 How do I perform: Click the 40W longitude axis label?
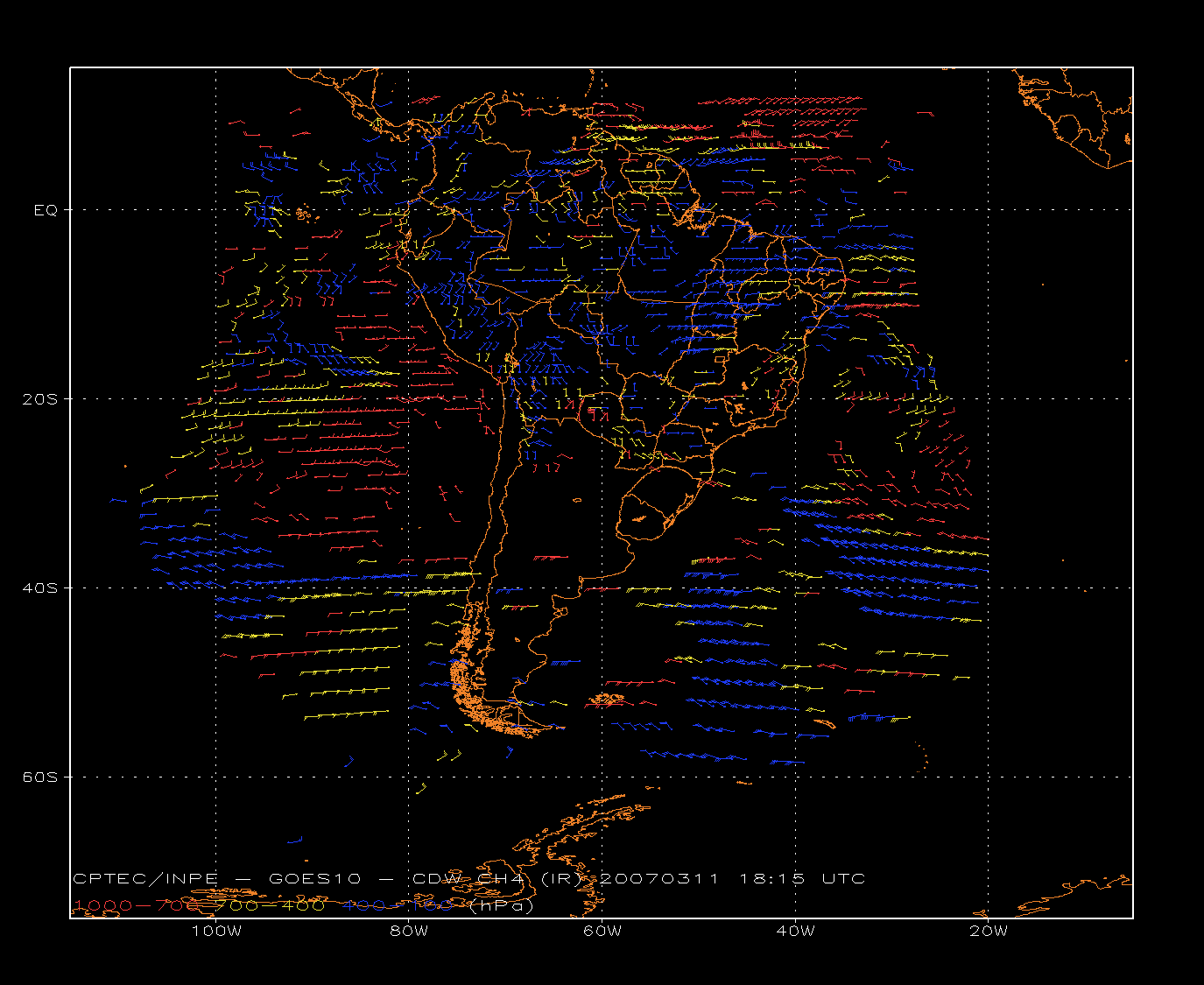795,931
